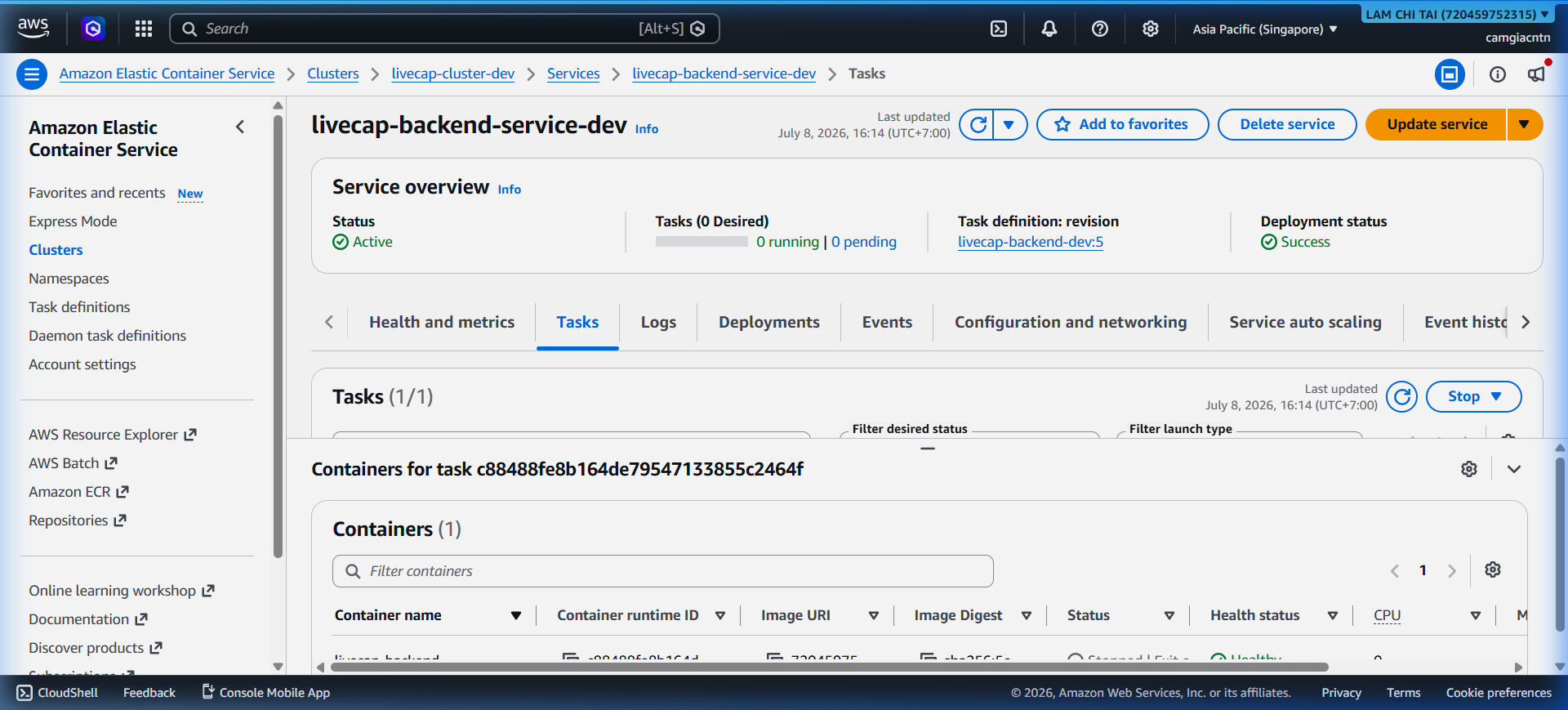Open the Stop tasks dropdown
This screenshot has height=710, width=1568.
pyautogui.click(x=1474, y=396)
